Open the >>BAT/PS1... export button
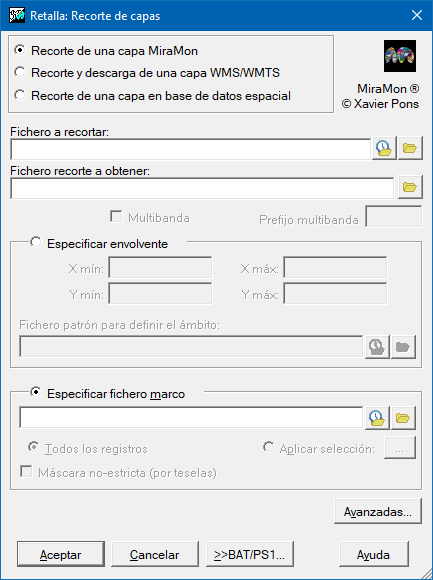The image size is (433, 580). coord(250,554)
